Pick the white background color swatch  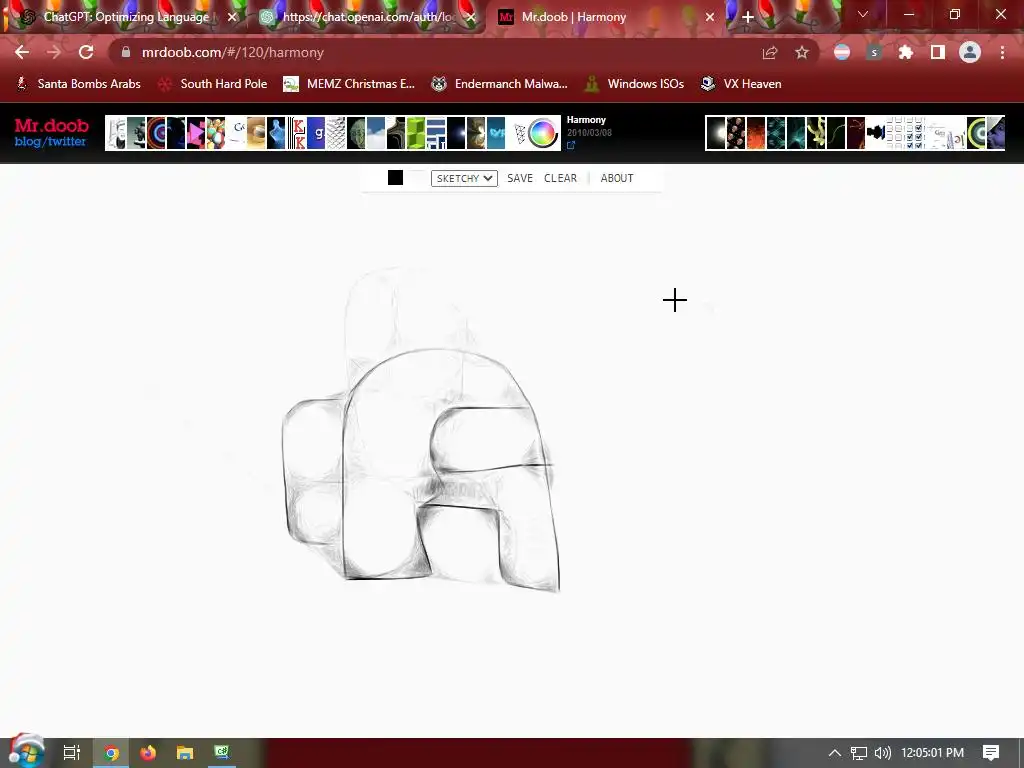417,178
